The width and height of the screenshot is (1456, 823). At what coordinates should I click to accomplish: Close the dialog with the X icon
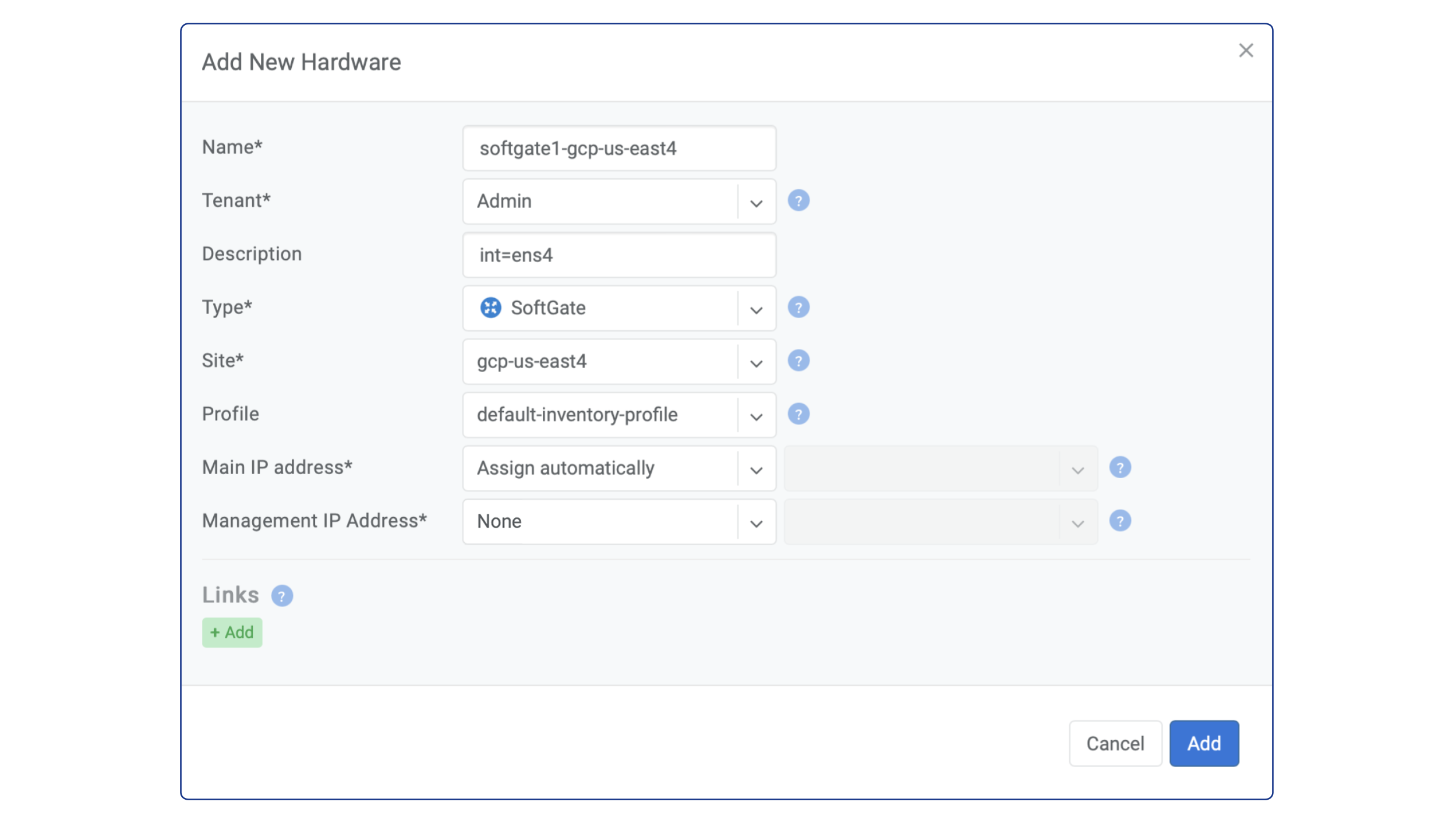1246,51
